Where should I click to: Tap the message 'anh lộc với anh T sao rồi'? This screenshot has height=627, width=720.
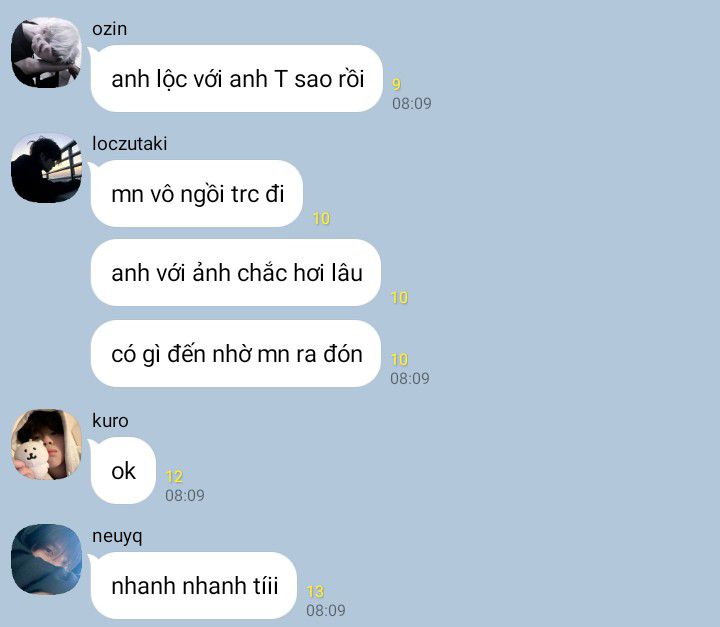[236, 79]
